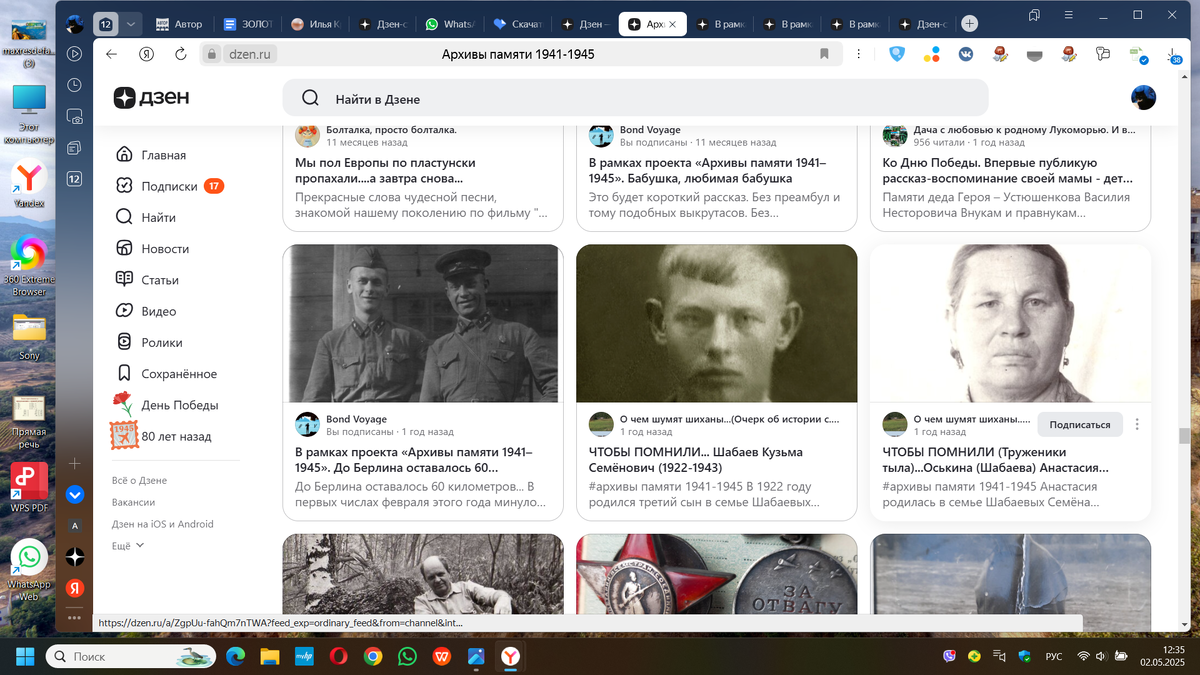The height and width of the screenshot is (675, 1200).
Task: Go back with the browser back arrow
Action: coord(111,54)
